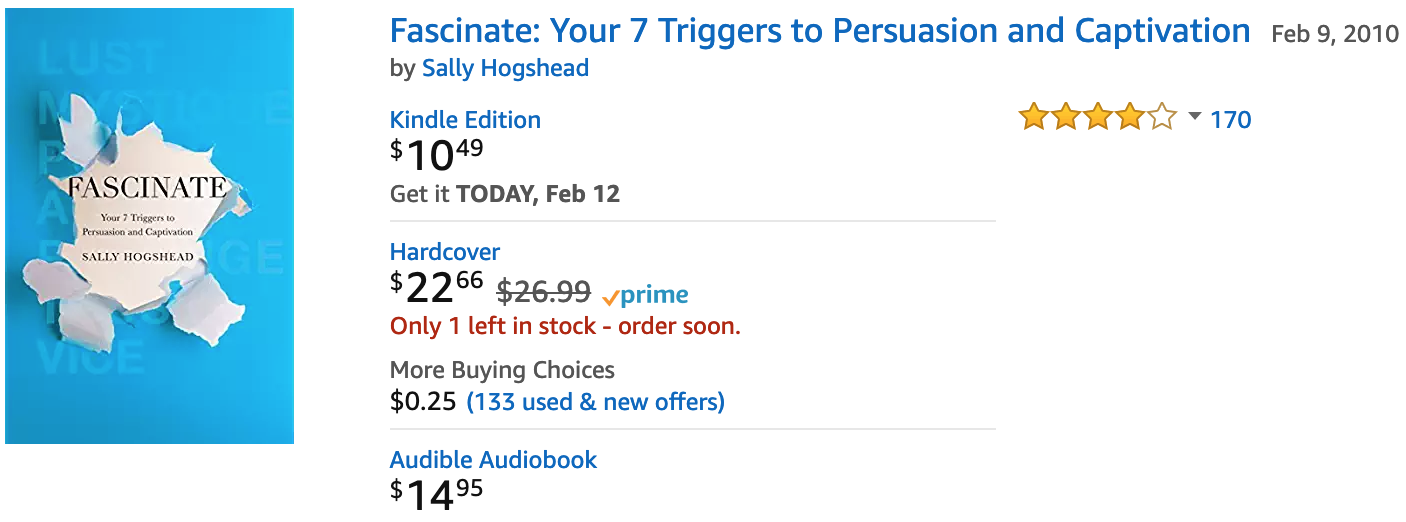Click the More Buying Choices label

502,371
